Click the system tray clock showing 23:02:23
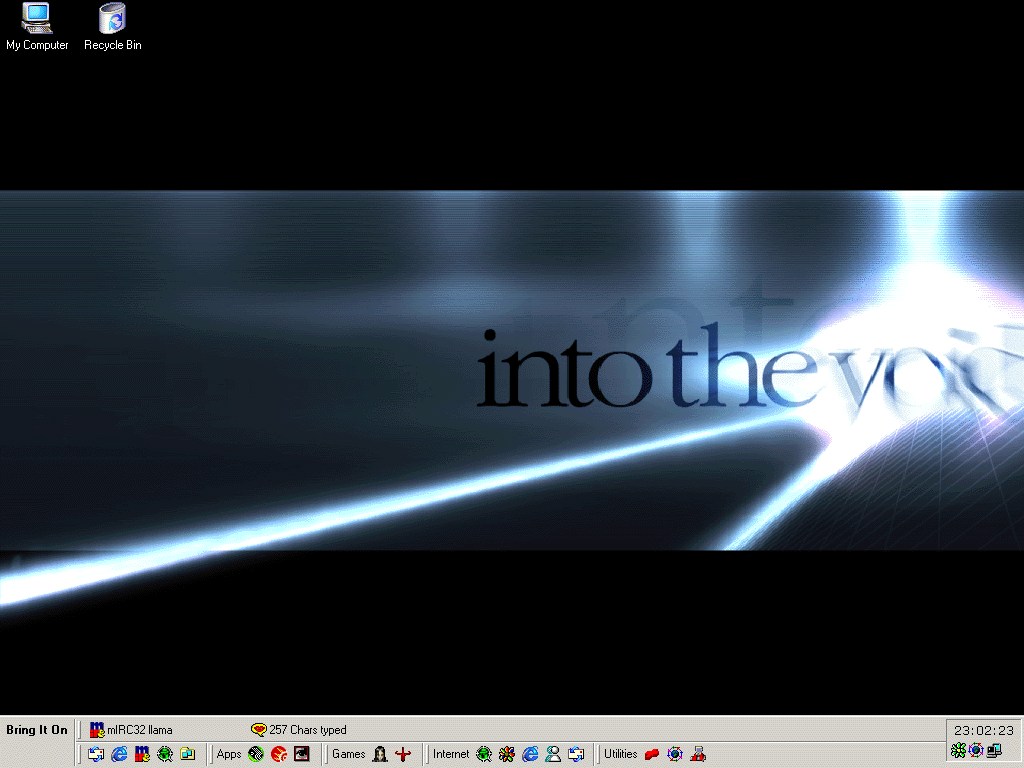The height and width of the screenshot is (768, 1024). click(x=984, y=730)
